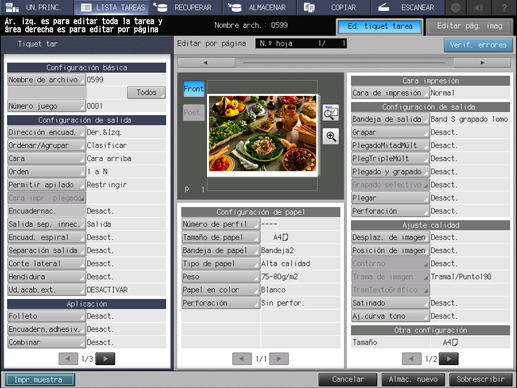Switch to LISTA TAREAS tab
The height and width of the screenshot is (388, 517).
[x=111, y=7]
